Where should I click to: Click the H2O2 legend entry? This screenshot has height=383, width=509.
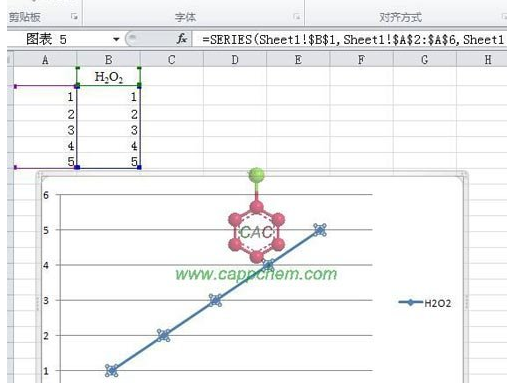425,303
